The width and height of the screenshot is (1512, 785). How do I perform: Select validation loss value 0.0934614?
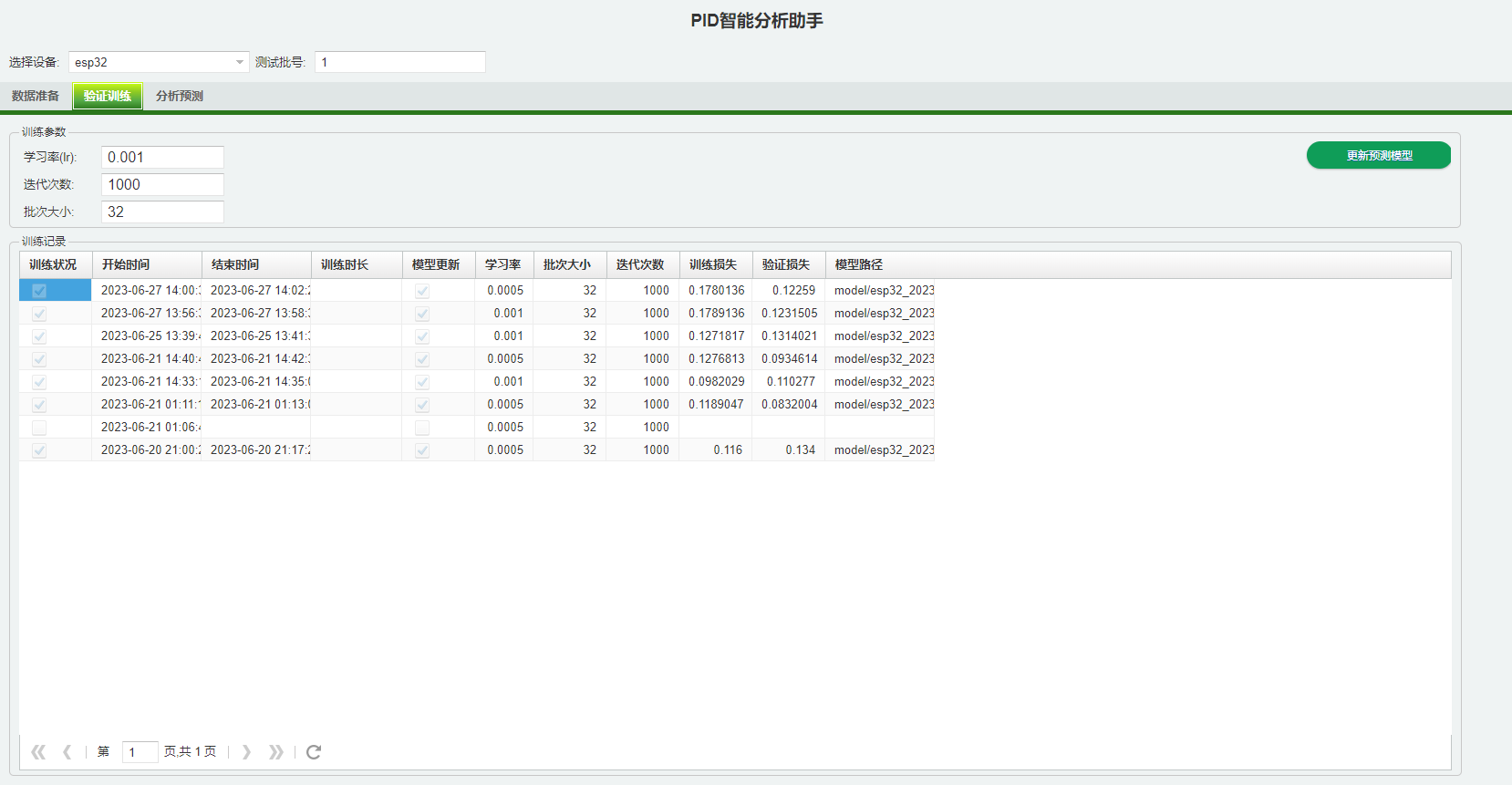789,358
